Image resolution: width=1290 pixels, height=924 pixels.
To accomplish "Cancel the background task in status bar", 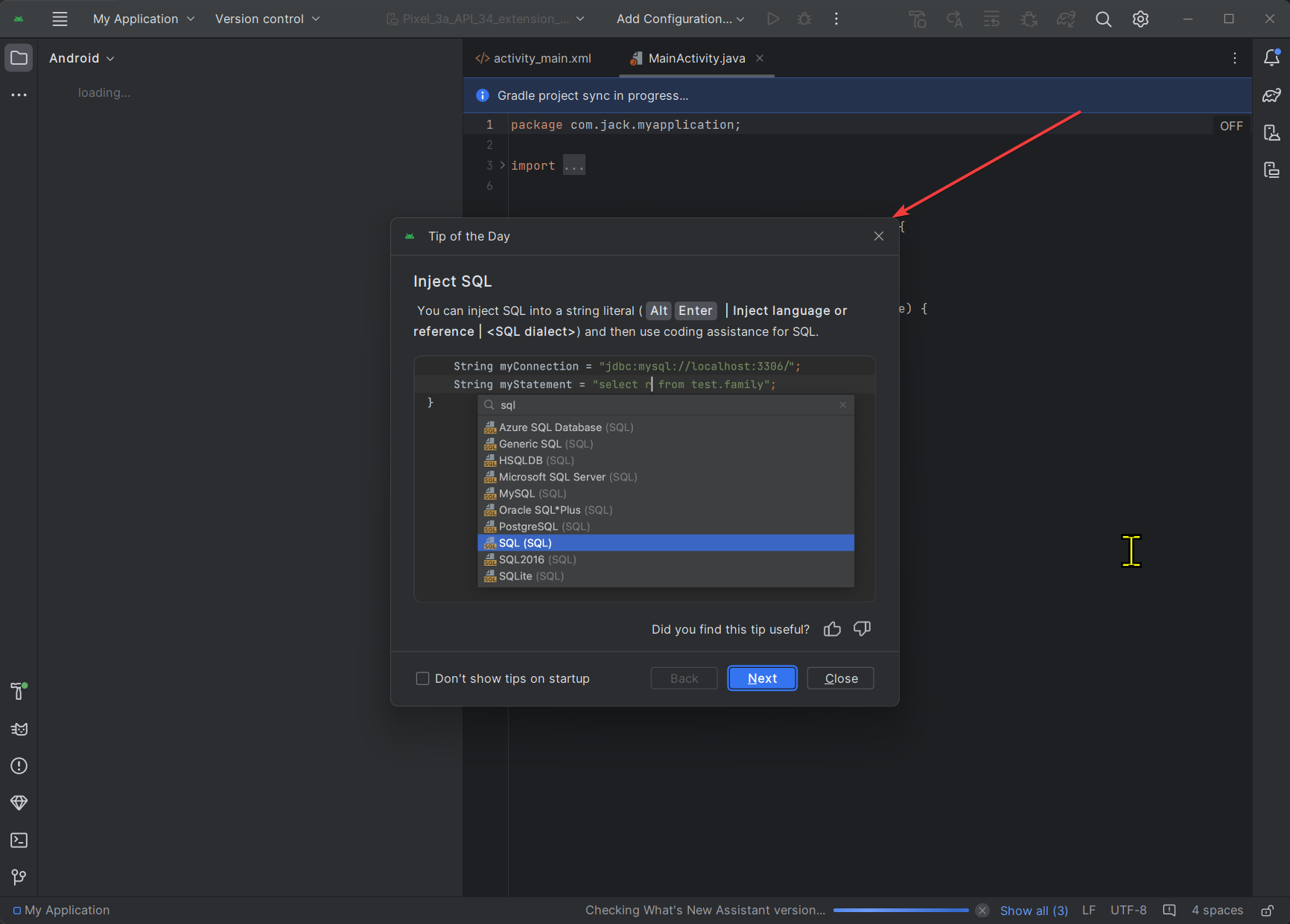I will 982,910.
